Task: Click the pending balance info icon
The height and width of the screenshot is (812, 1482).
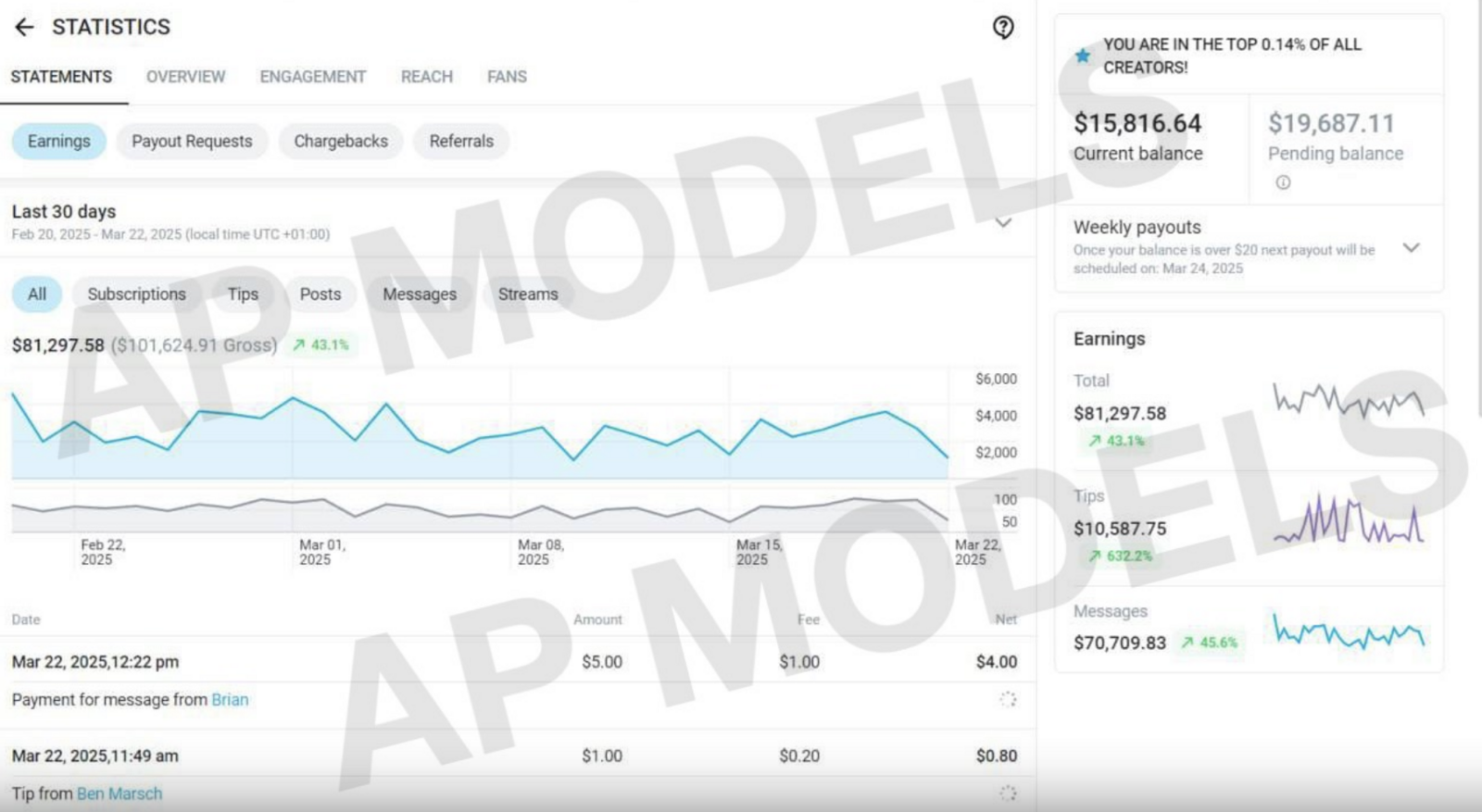Action: coord(1283,182)
